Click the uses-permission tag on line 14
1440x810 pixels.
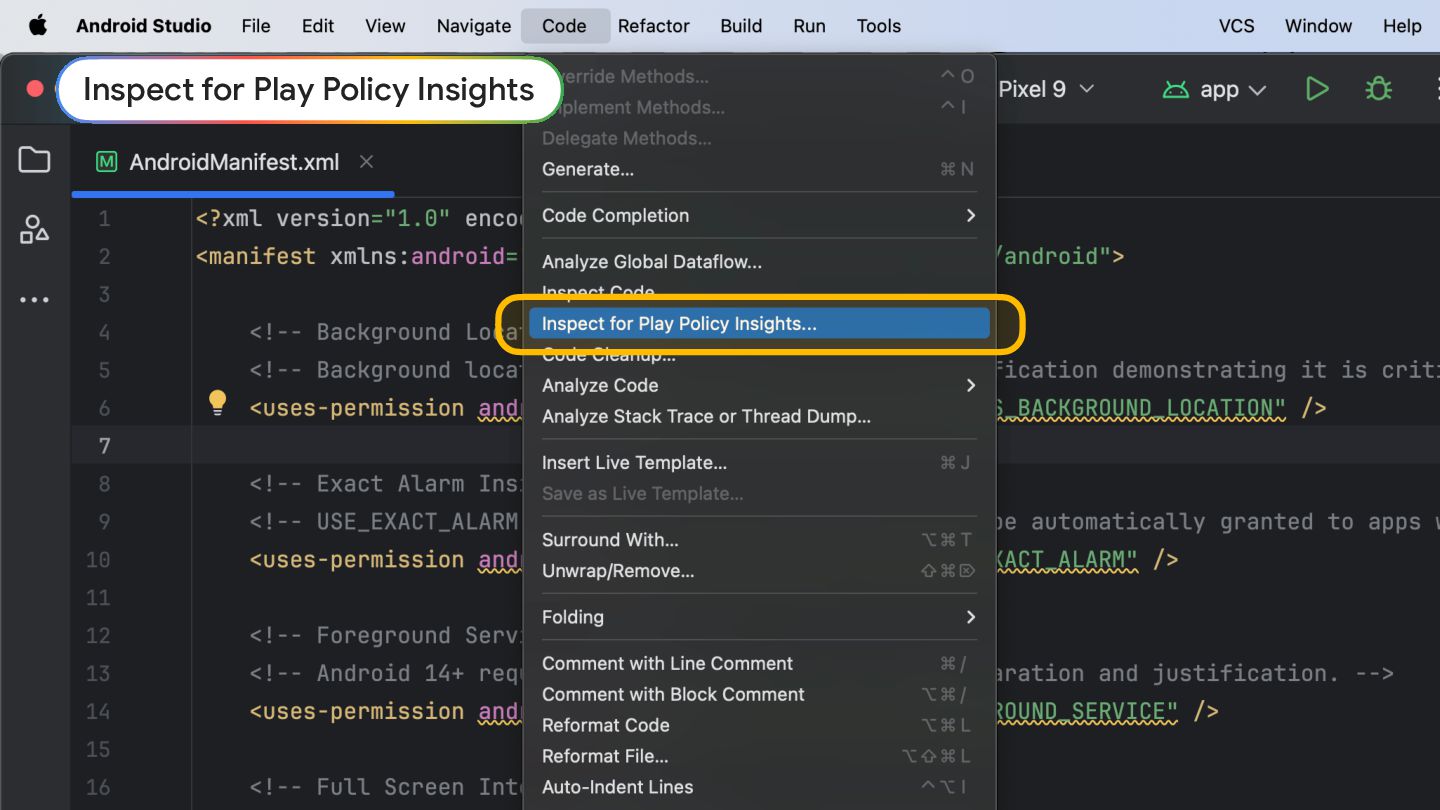tap(357, 712)
